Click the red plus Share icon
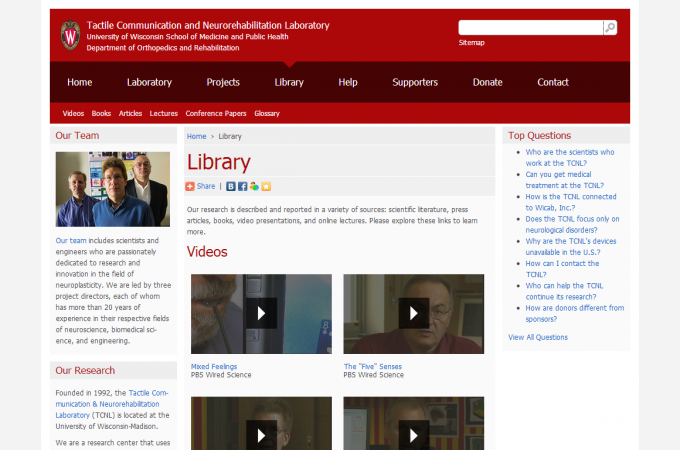 [x=190, y=186]
